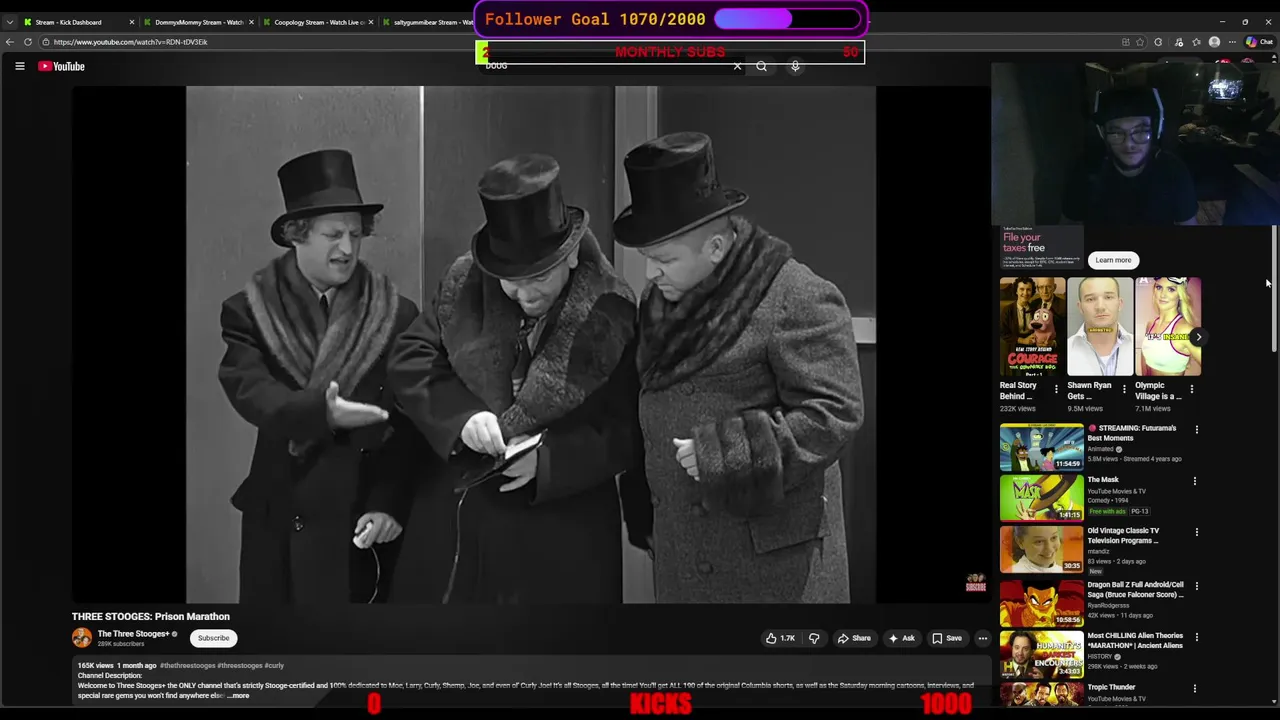Open media control icon in toolbar
Image resolution: width=1280 pixels, height=720 pixels.
click(x=1178, y=42)
